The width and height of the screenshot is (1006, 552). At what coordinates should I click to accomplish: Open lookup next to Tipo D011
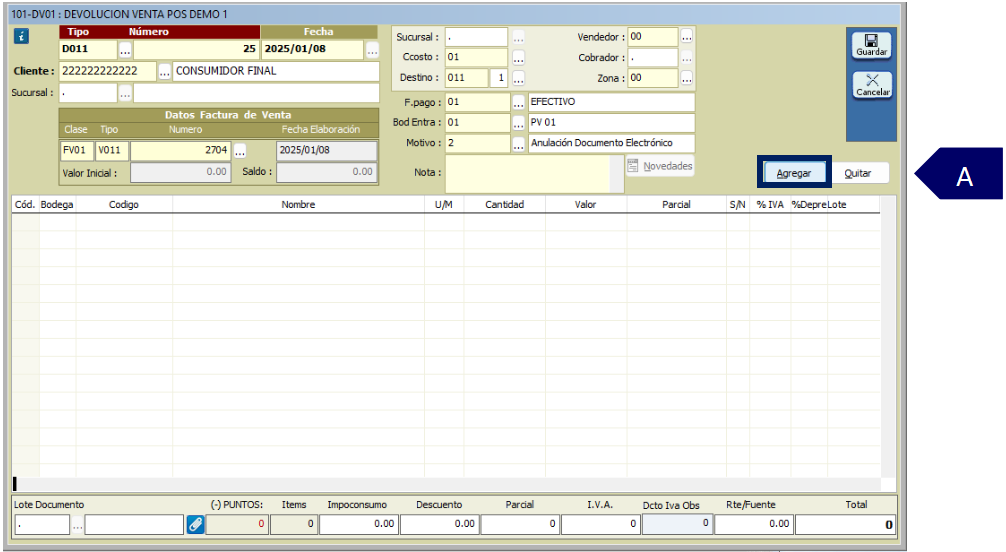(x=125, y=49)
